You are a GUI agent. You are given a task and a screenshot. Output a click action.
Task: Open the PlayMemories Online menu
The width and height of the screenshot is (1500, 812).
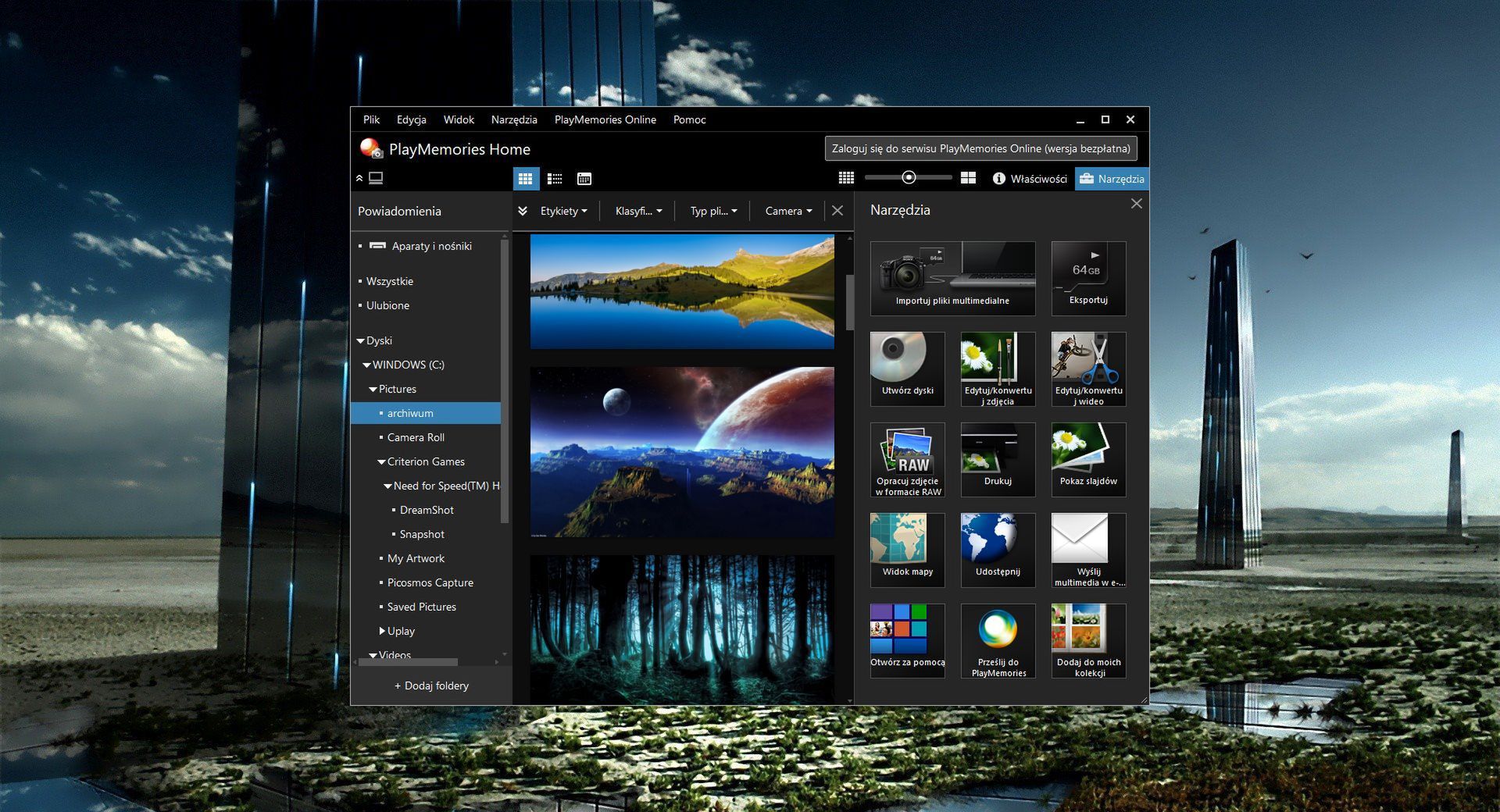coord(605,119)
